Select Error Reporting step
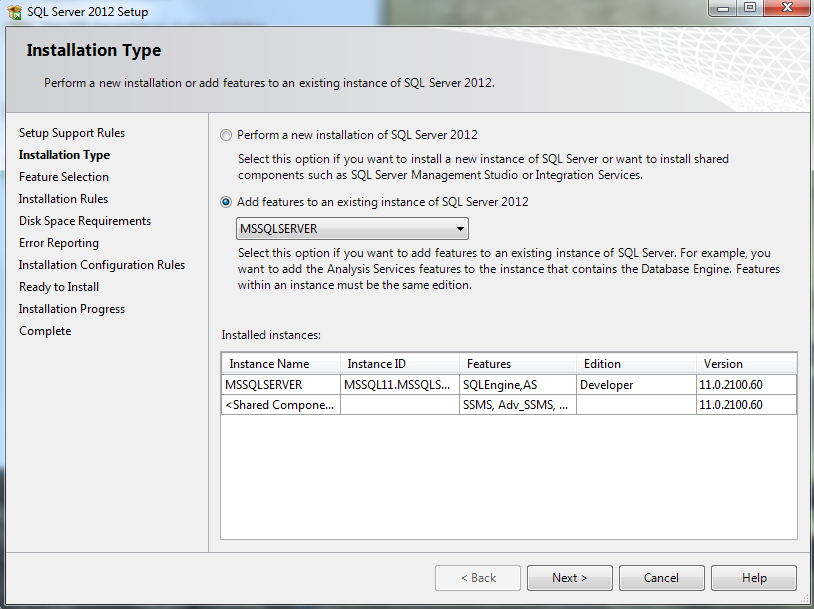 59,243
